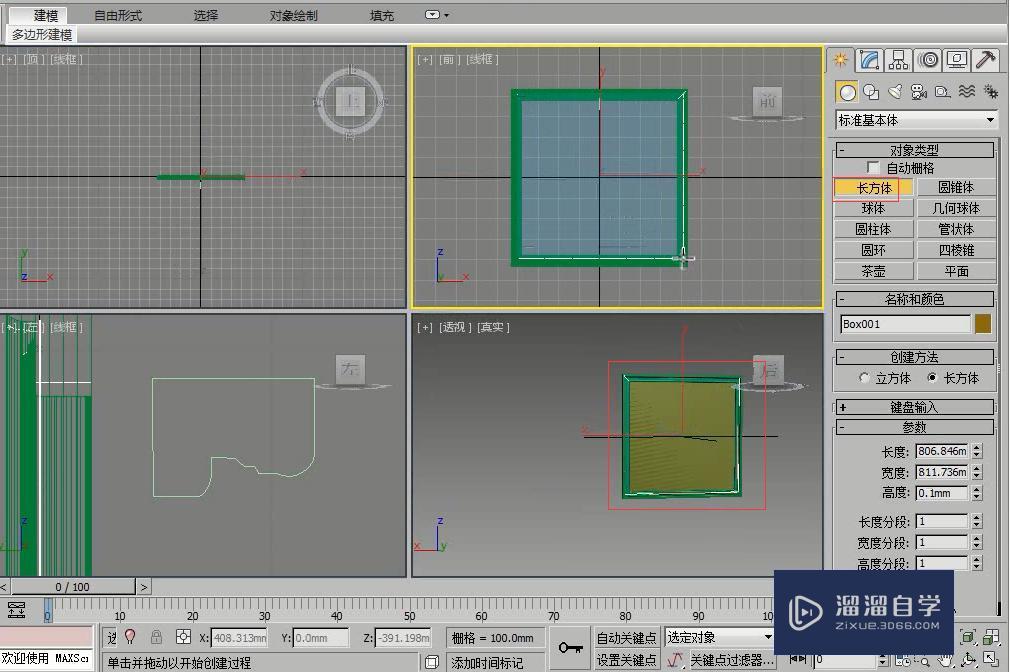Image resolution: width=1010 pixels, height=672 pixels.
Task: Click the 圆锥体 cone button
Action: (957, 187)
